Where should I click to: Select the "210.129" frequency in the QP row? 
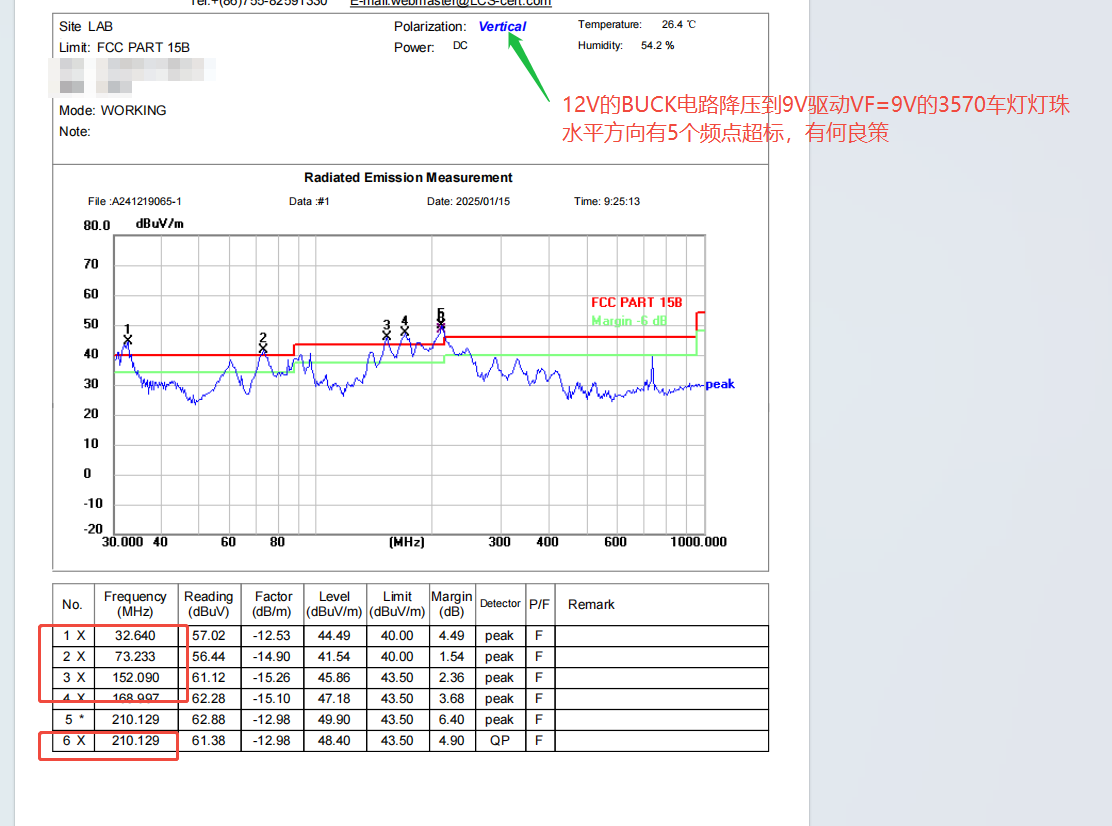pos(135,741)
